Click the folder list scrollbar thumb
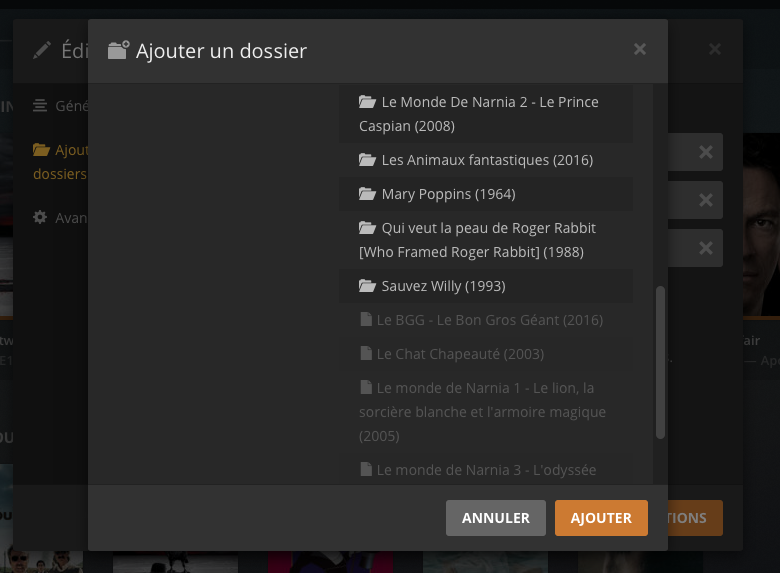Viewport: 780px width, 573px height. coord(660,362)
